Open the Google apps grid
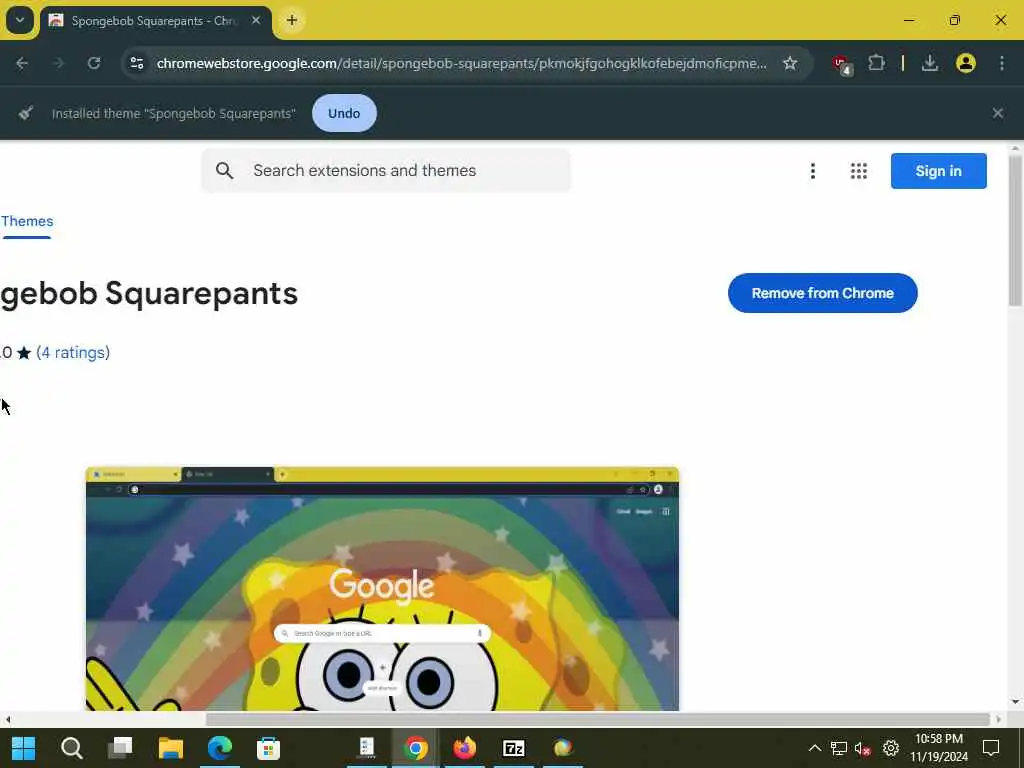The width and height of the screenshot is (1024, 768). (859, 171)
